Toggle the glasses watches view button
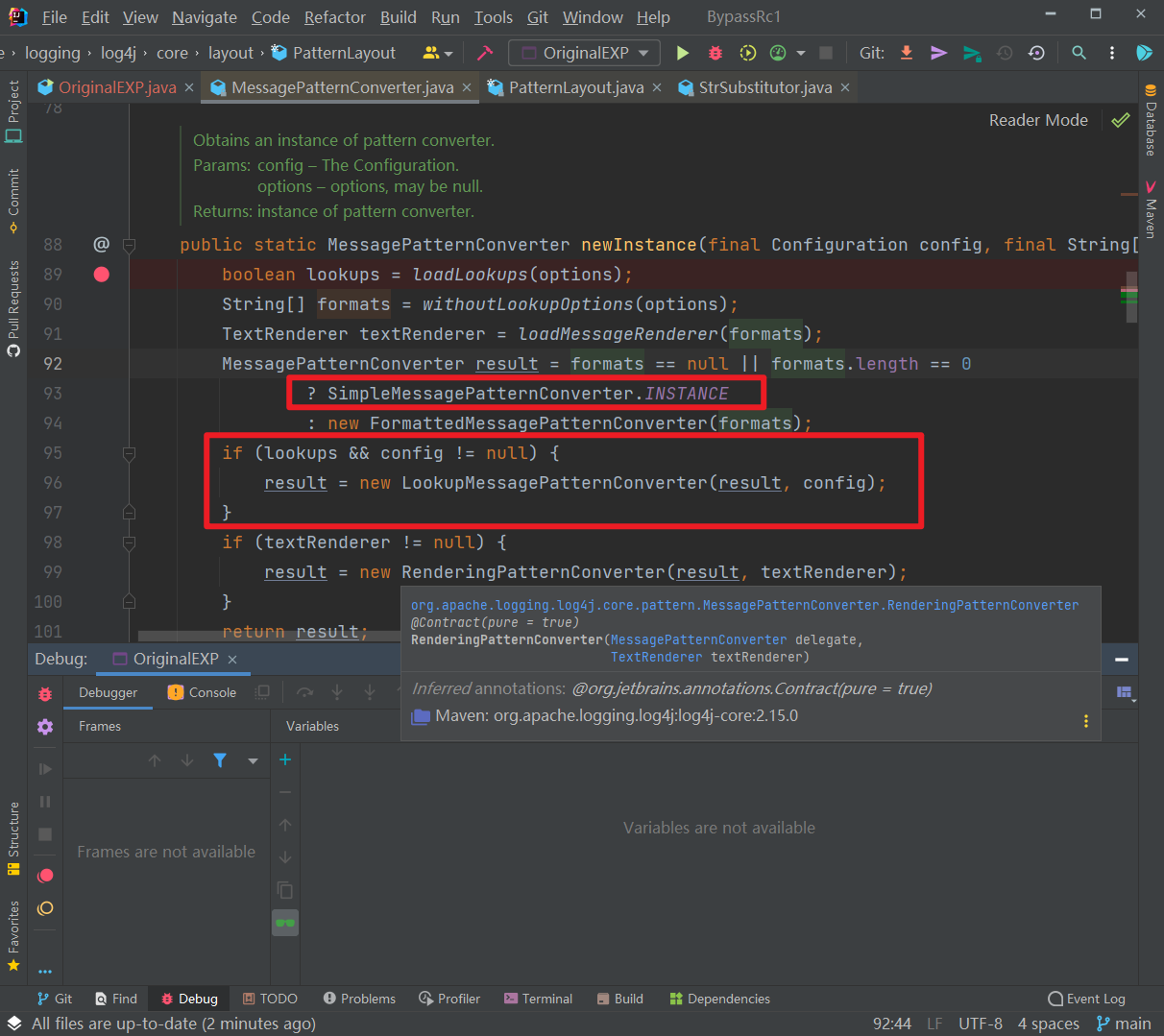Viewport: 1164px width, 1036px height. 285,923
